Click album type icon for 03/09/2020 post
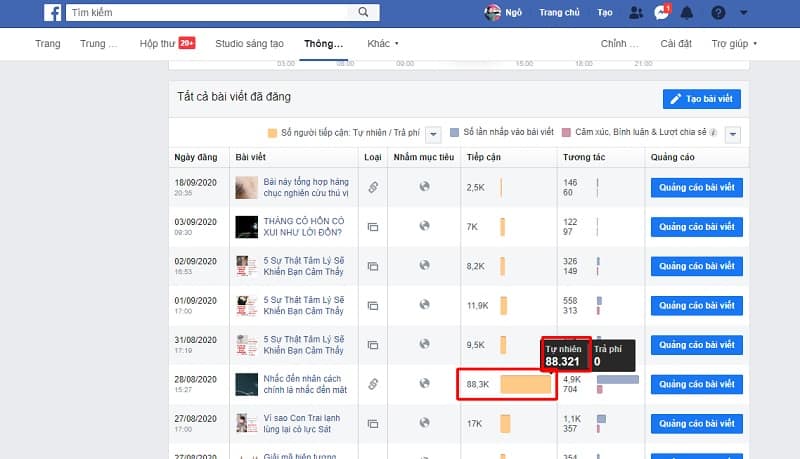 [373, 227]
